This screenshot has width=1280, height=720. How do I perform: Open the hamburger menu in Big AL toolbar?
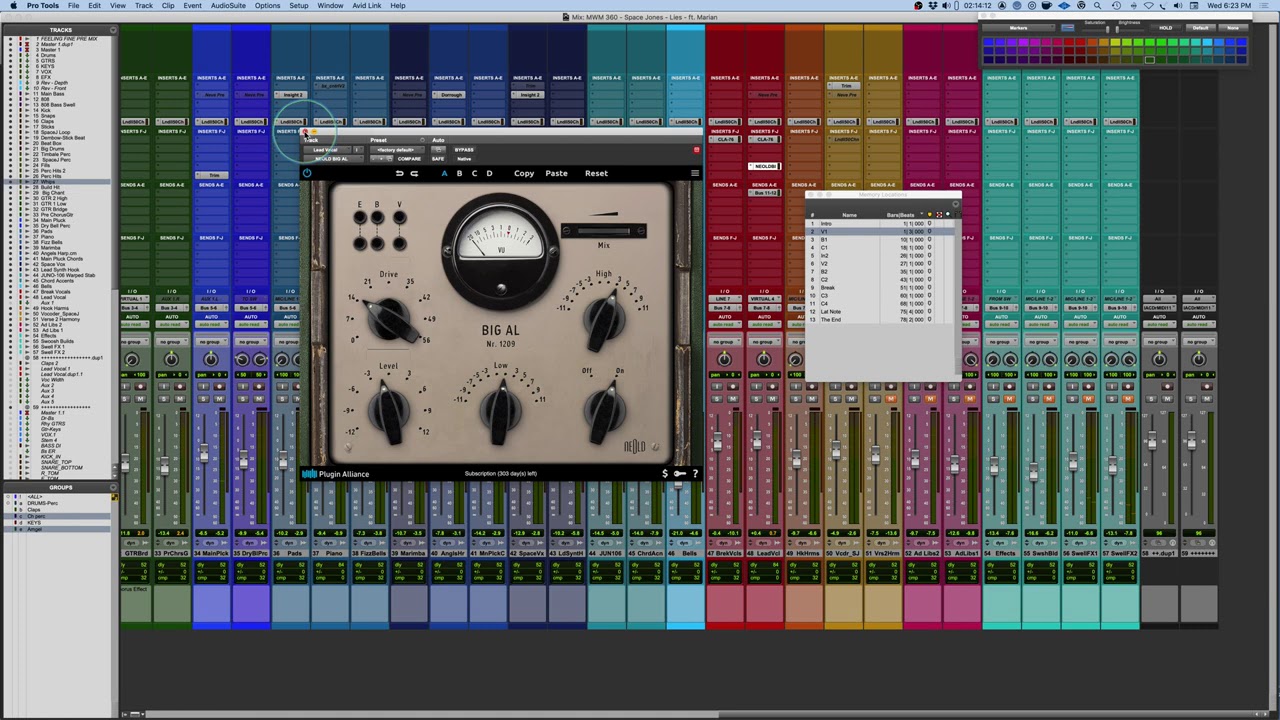[695, 173]
